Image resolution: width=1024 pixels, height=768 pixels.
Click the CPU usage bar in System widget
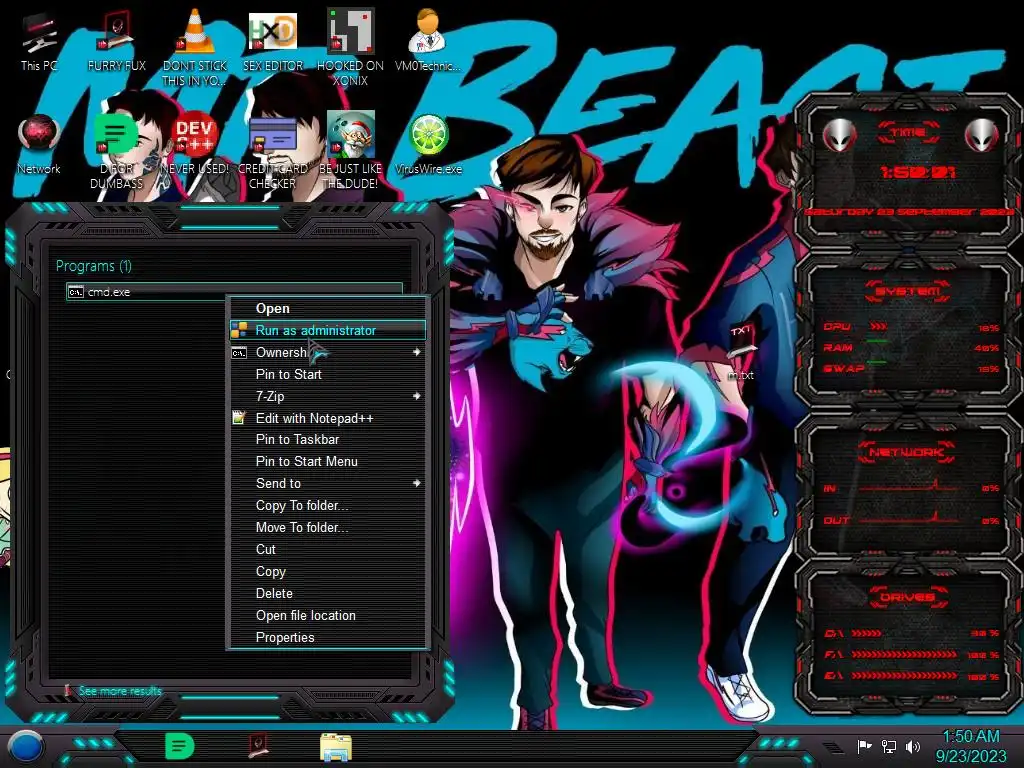[x=877, y=327]
